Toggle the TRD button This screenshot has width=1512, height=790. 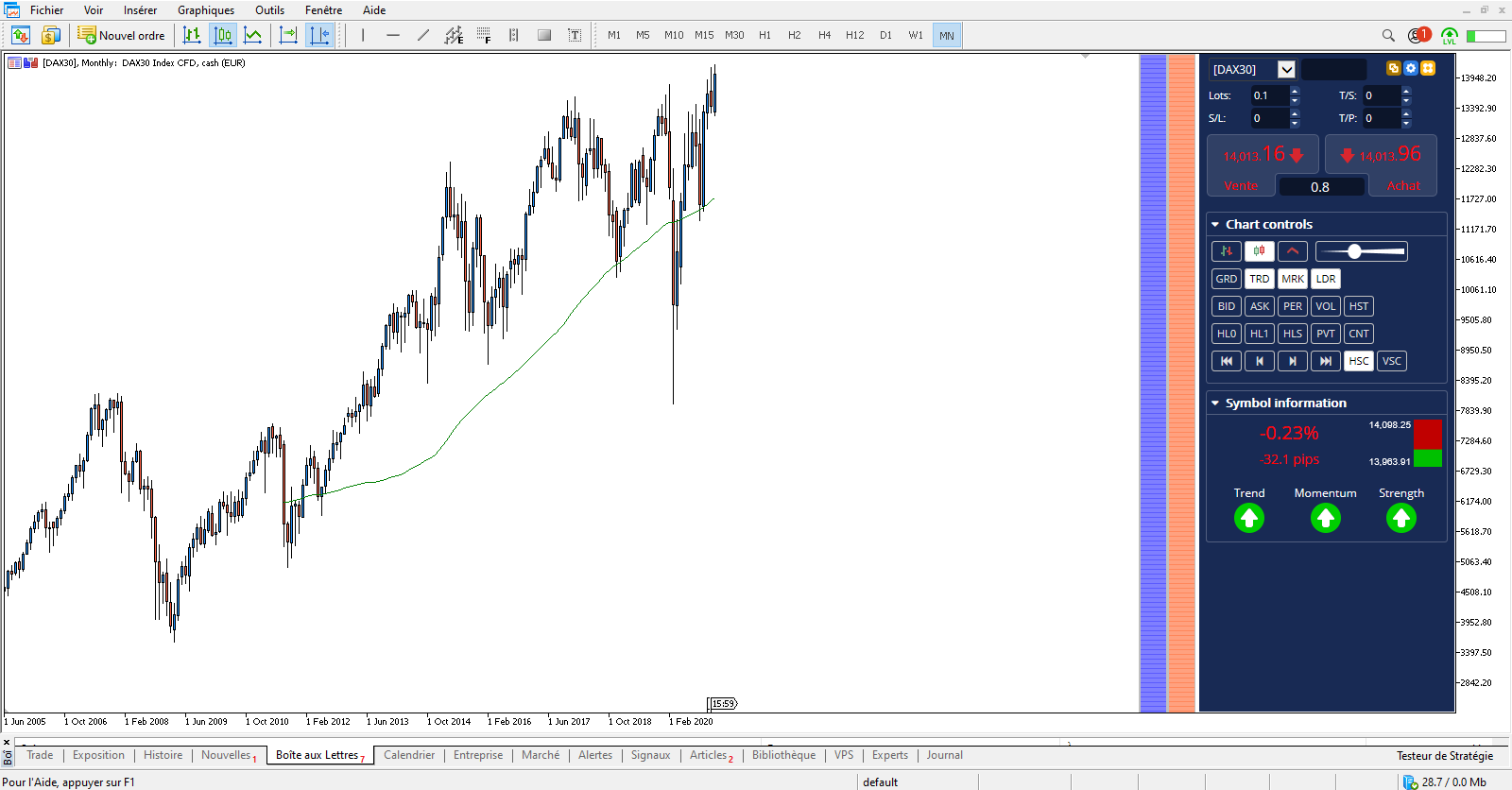click(x=1259, y=279)
